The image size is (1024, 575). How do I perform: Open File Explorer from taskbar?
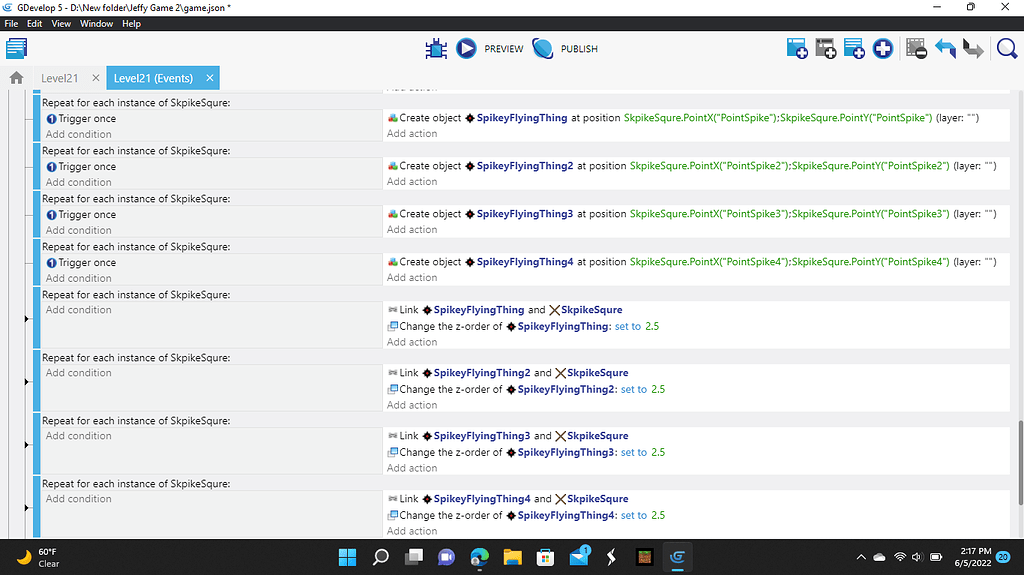point(513,557)
